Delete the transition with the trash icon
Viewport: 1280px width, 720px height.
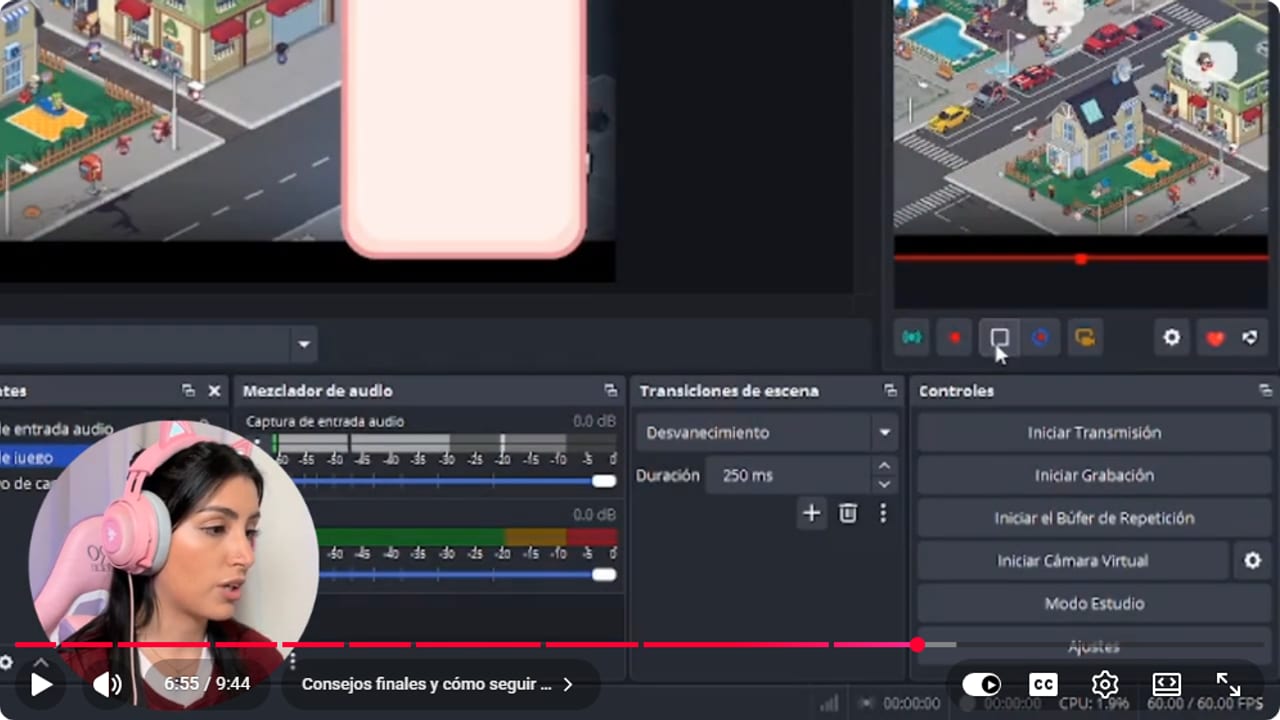click(848, 513)
